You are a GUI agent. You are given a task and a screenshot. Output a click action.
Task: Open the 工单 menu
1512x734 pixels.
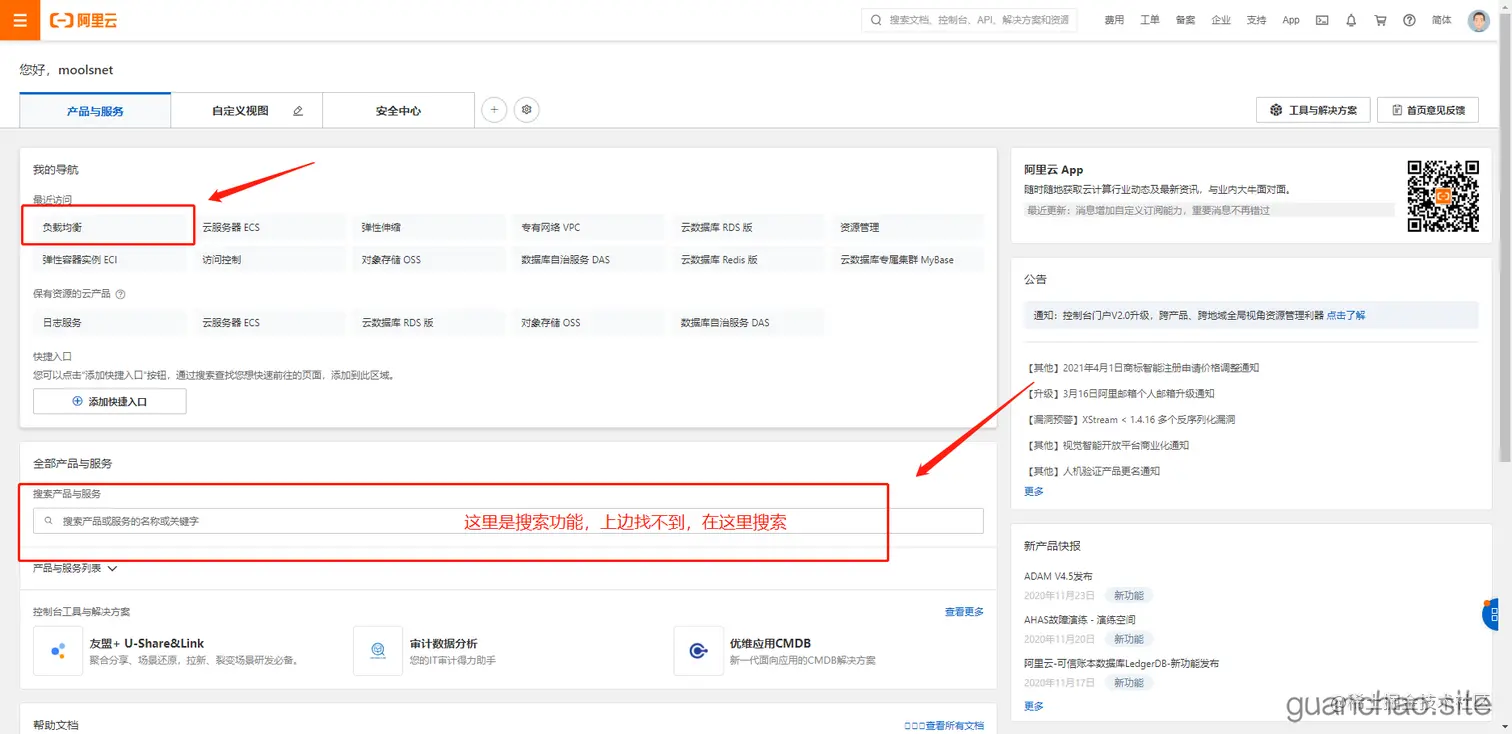pyautogui.click(x=1150, y=20)
